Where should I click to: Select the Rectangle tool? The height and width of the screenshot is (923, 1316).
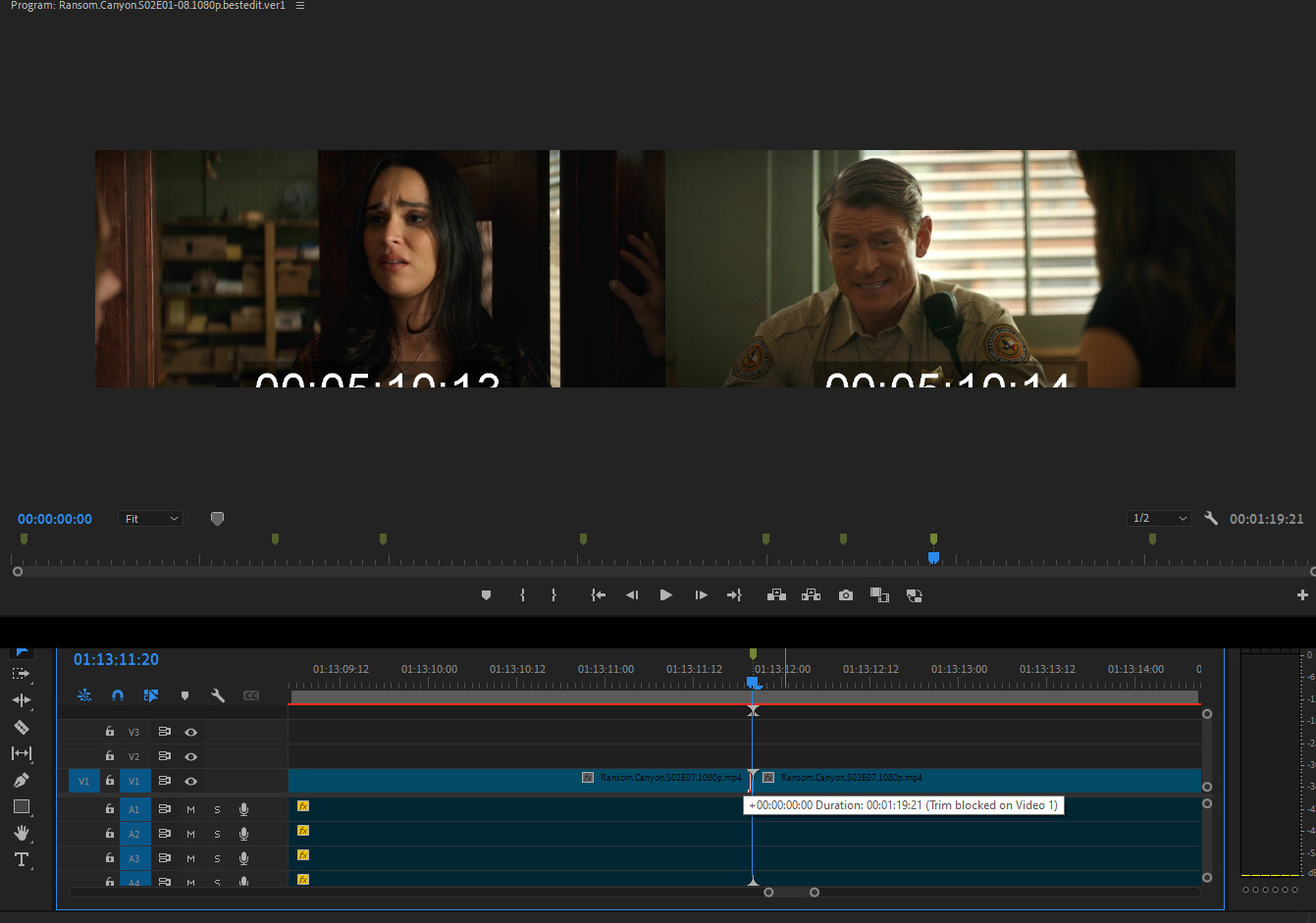click(x=21, y=806)
